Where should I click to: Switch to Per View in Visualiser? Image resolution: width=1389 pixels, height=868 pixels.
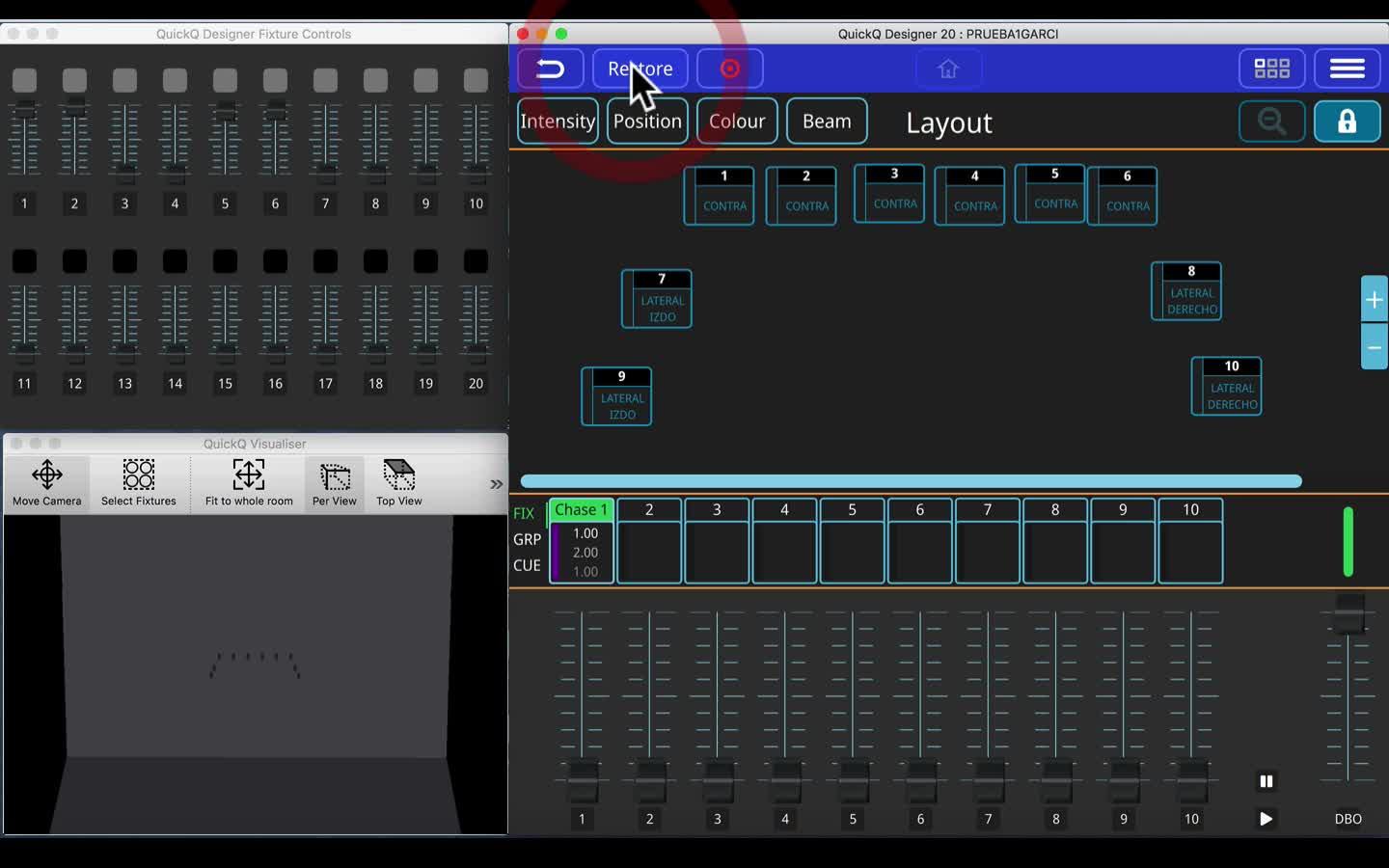tap(335, 483)
